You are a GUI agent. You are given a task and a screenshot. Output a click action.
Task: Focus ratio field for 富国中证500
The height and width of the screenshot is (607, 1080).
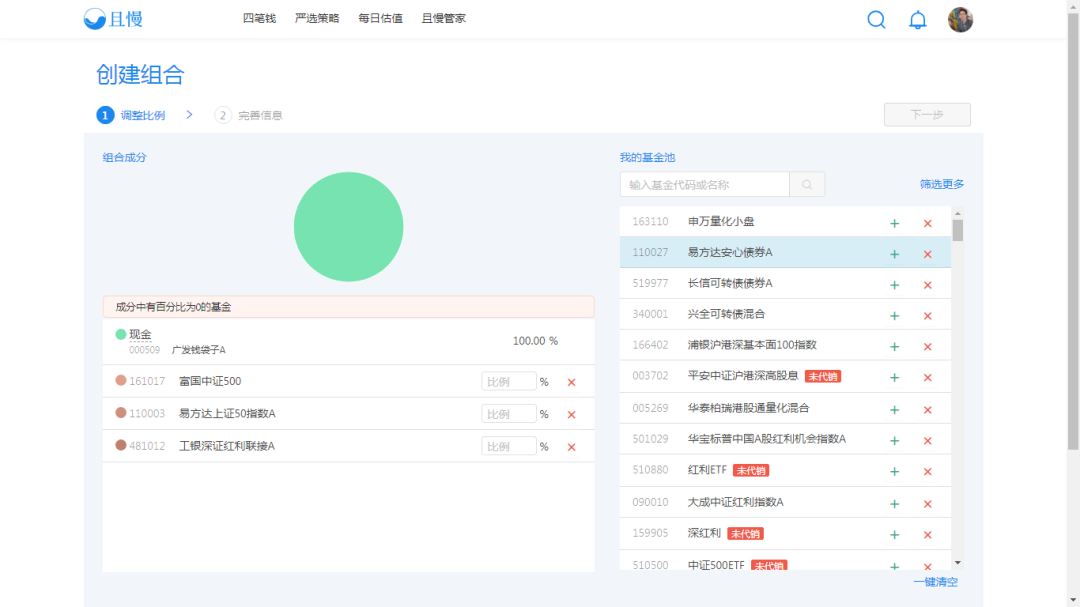tap(508, 382)
